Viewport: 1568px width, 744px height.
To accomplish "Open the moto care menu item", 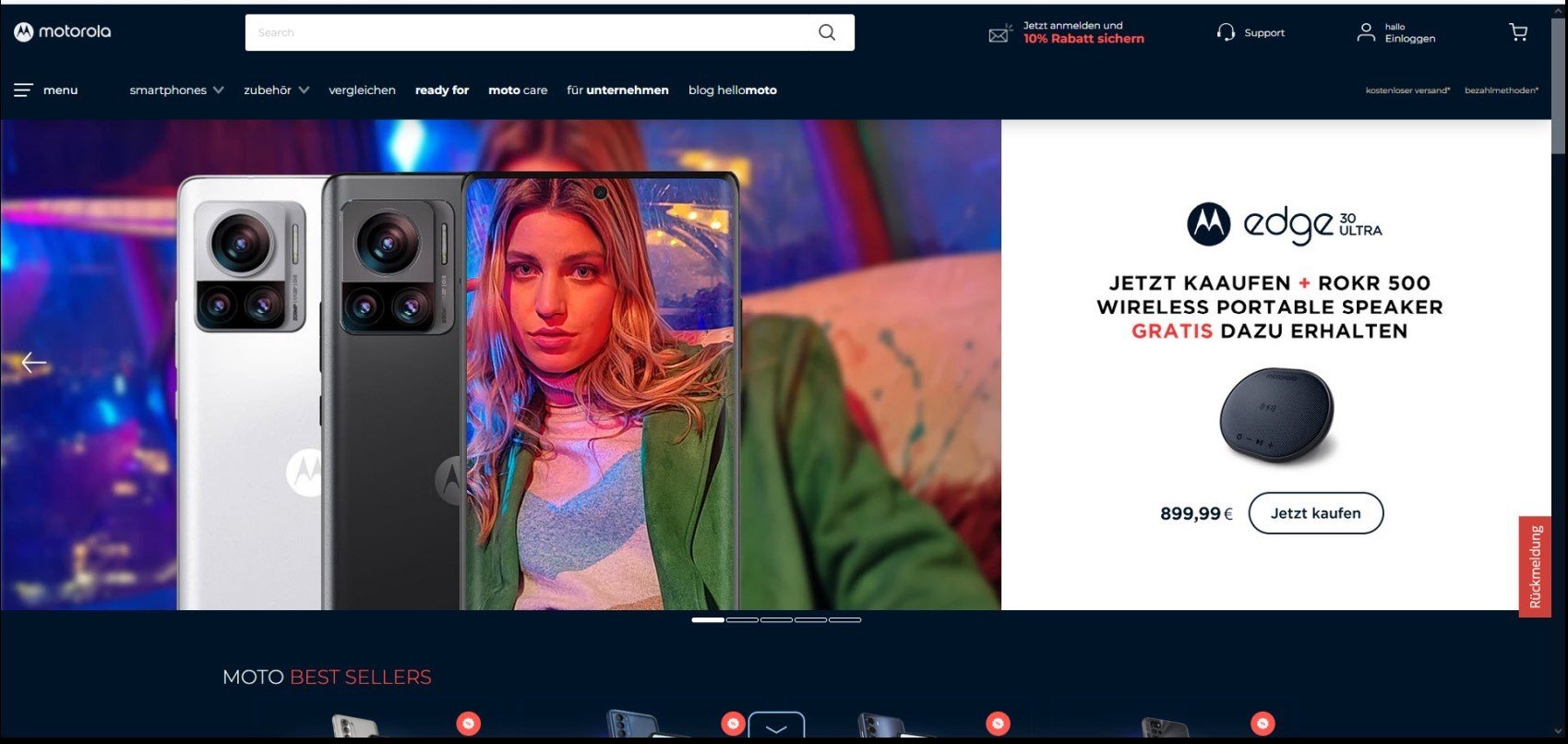I will 518,90.
